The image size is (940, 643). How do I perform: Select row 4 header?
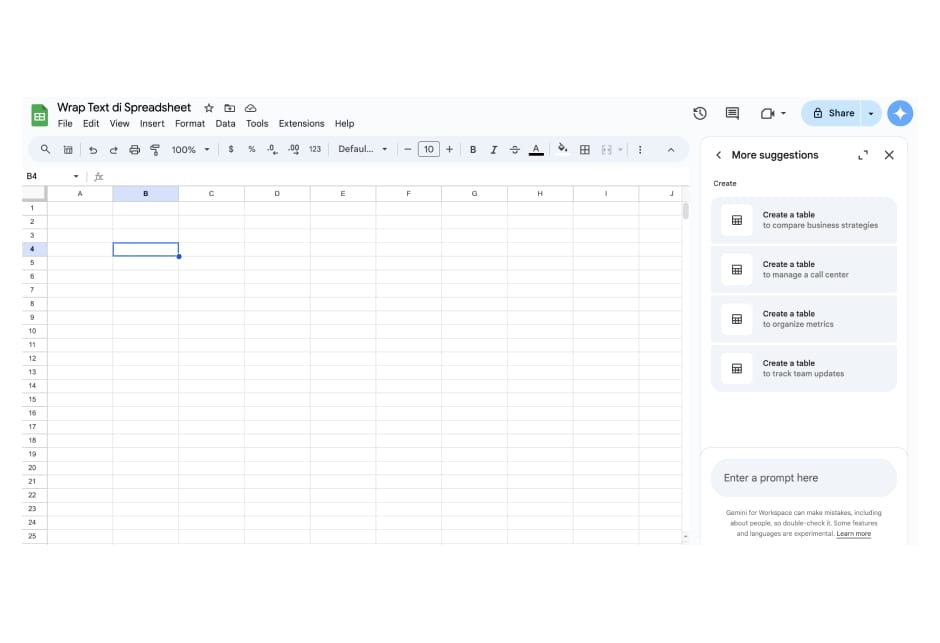pos(32,249)
